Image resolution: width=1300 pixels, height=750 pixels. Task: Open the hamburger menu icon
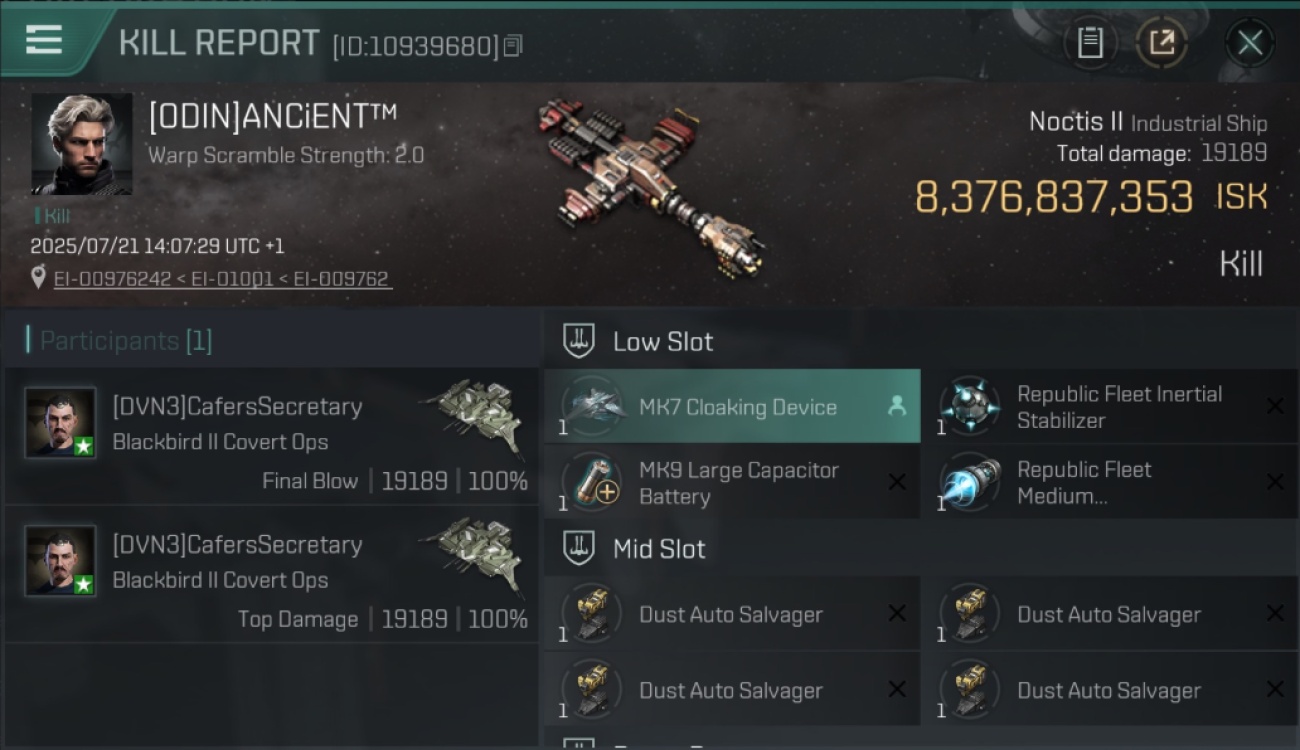point(44,41)
